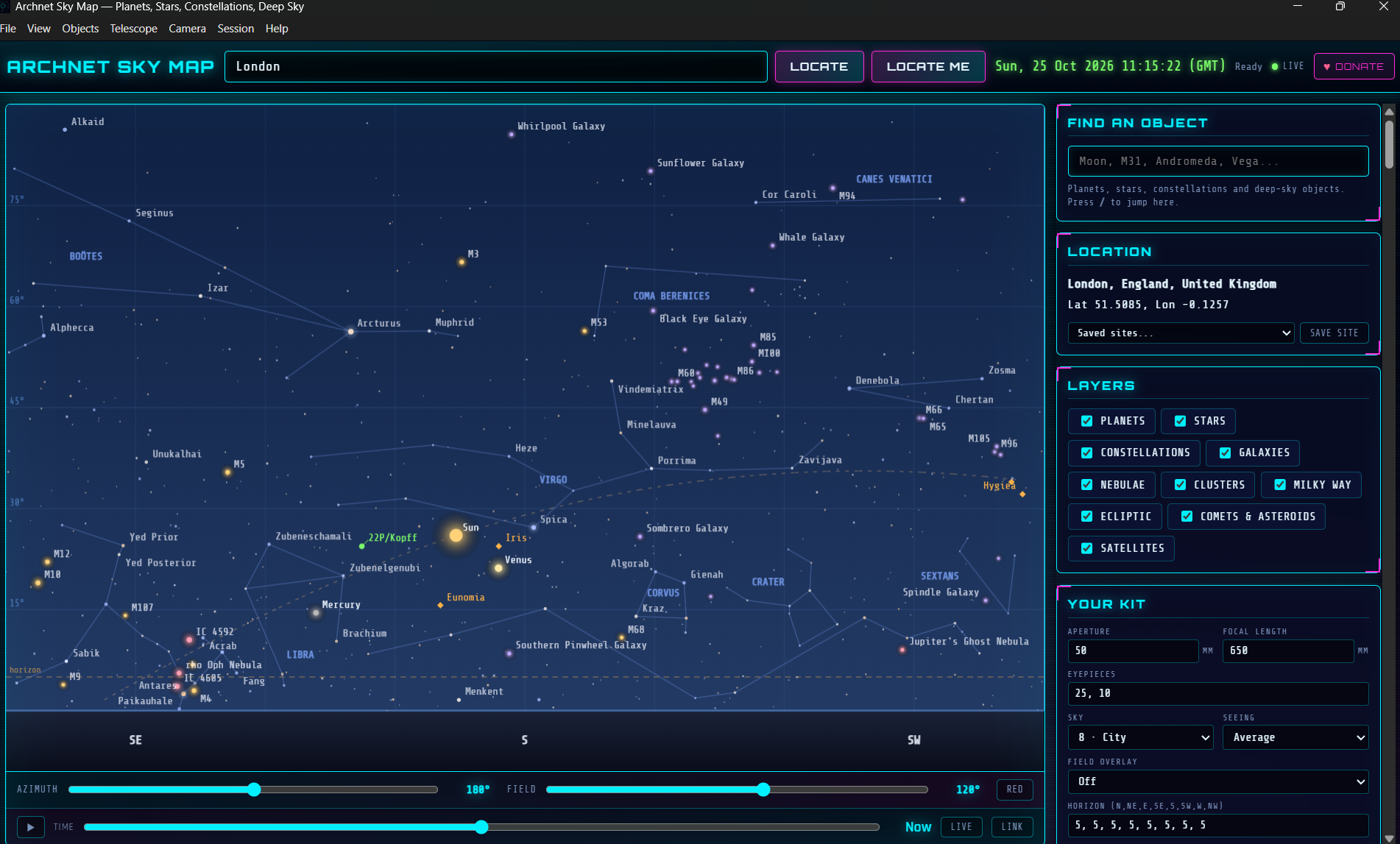Image resolution: width=1400 pixels, height=844 pixels.
Task: Toggle the Ecliptic layer checkbox
Action: 1086,517
